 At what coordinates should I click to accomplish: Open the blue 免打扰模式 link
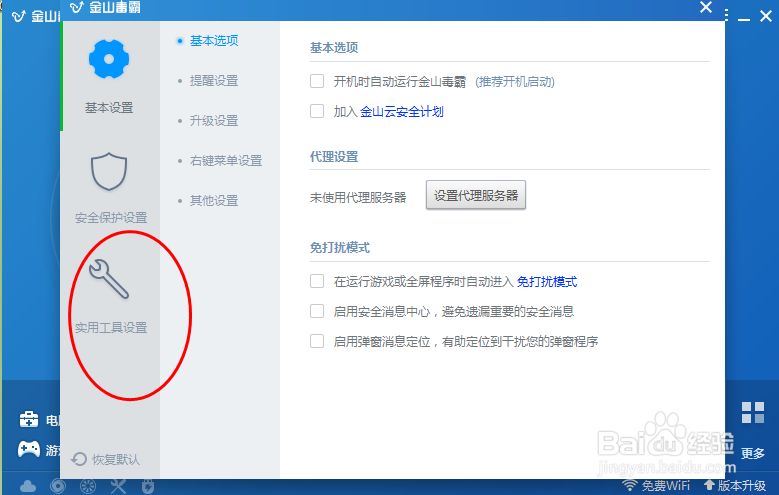tap(547, 282)
